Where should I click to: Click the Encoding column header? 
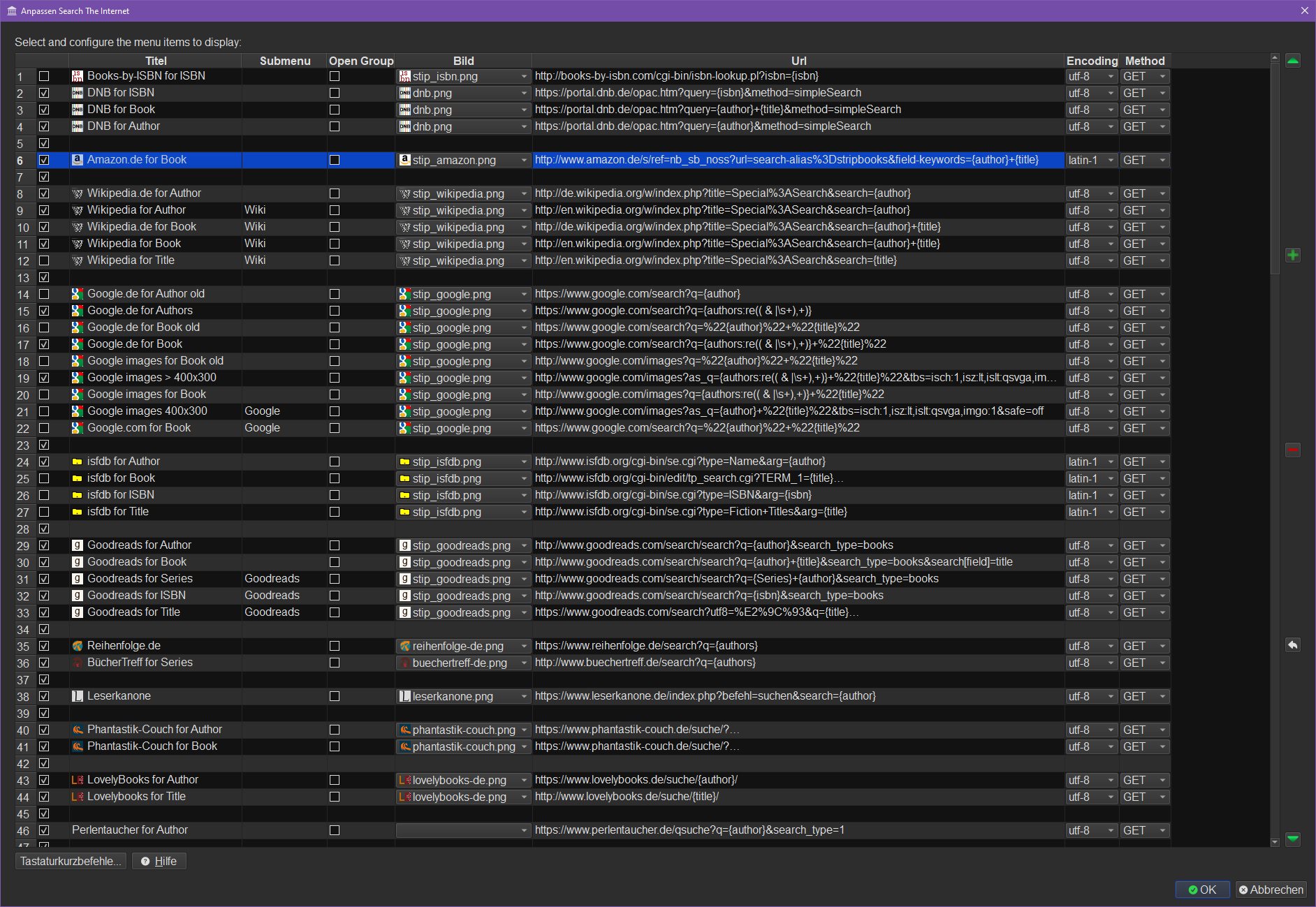point(1092,61)
